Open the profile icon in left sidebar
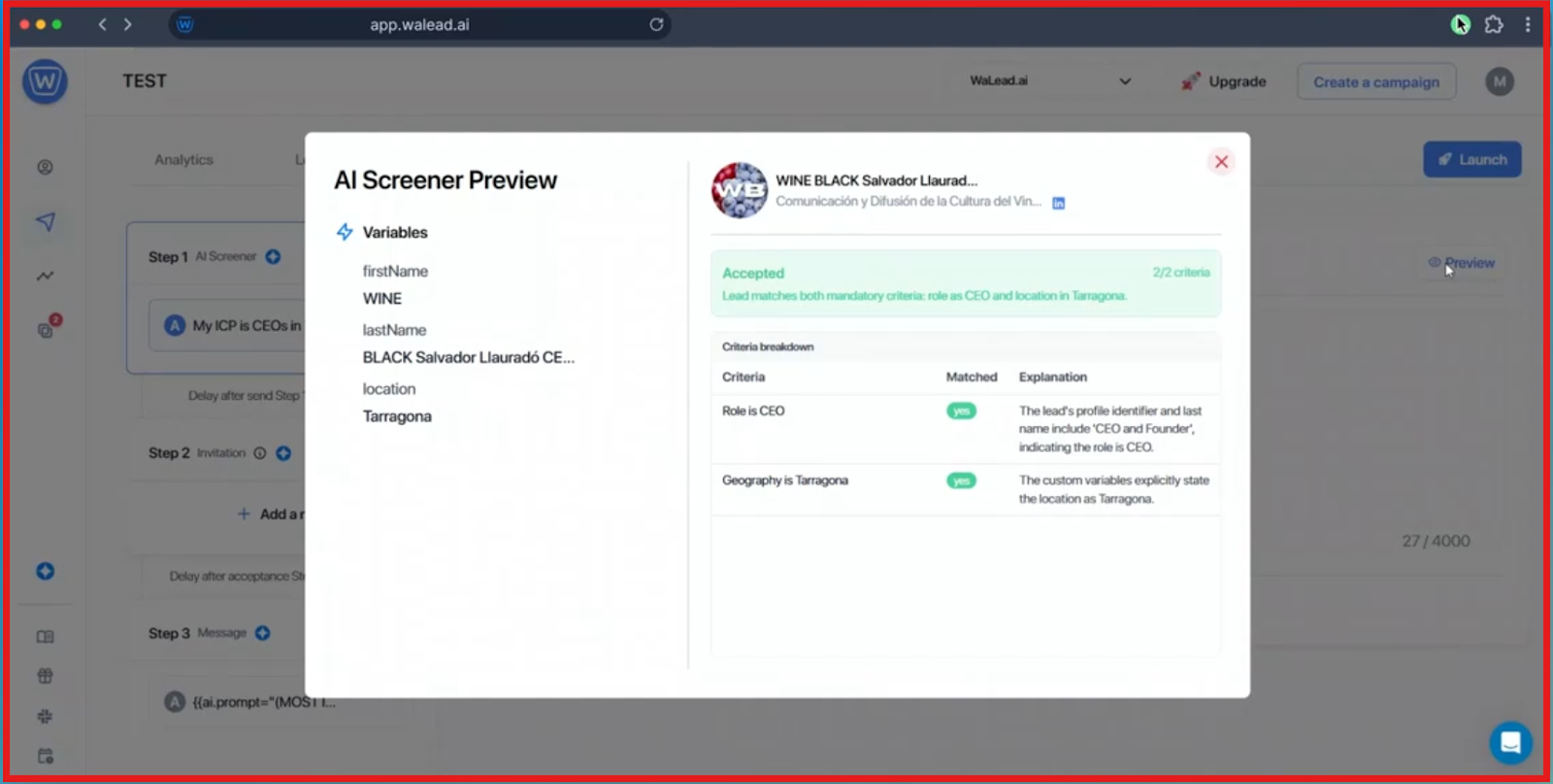Image resolution: width=1553 pixels, height=784 pixels. pos(45,167)
